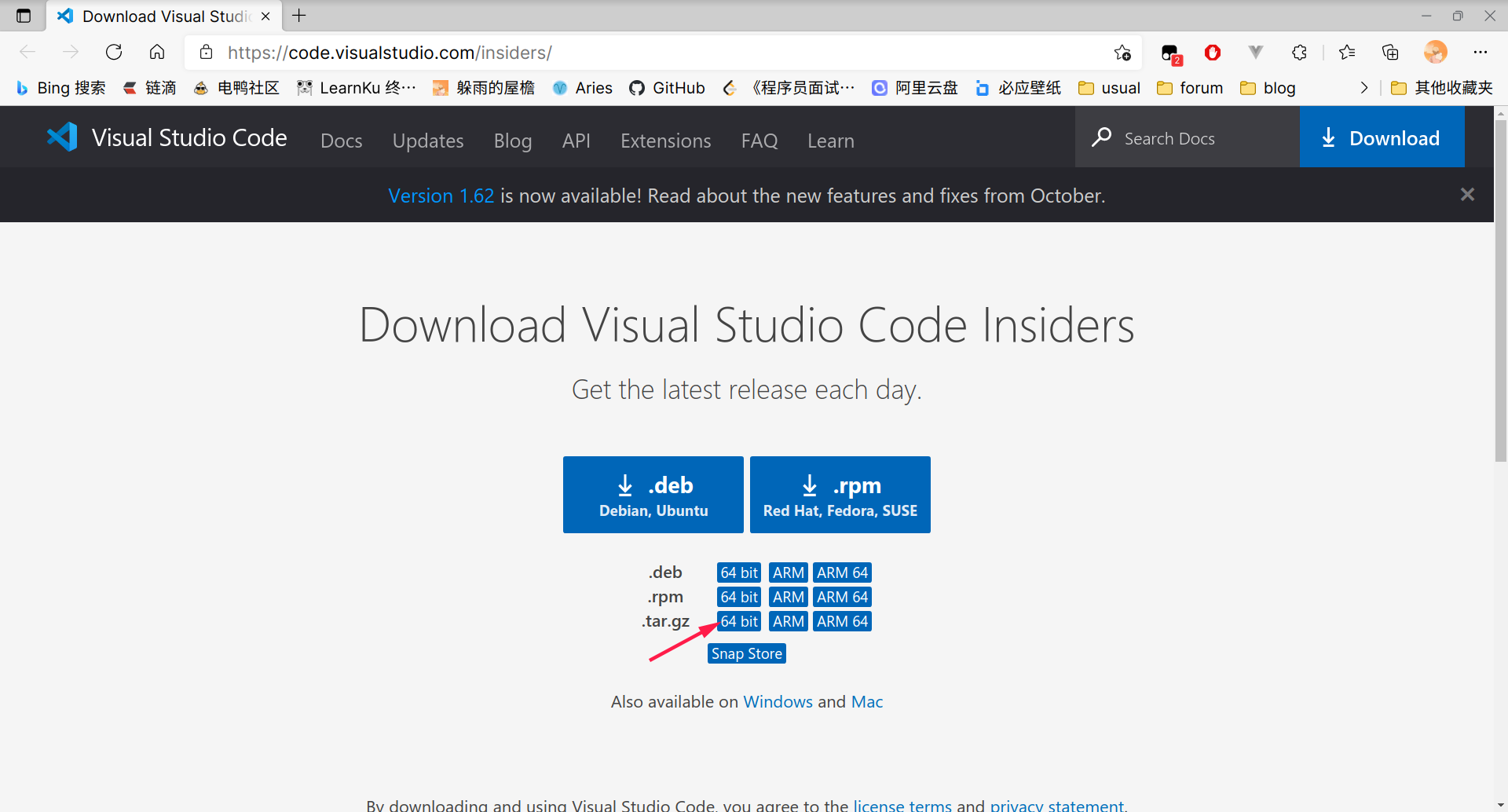Download the .rpm ARM build

789,597
